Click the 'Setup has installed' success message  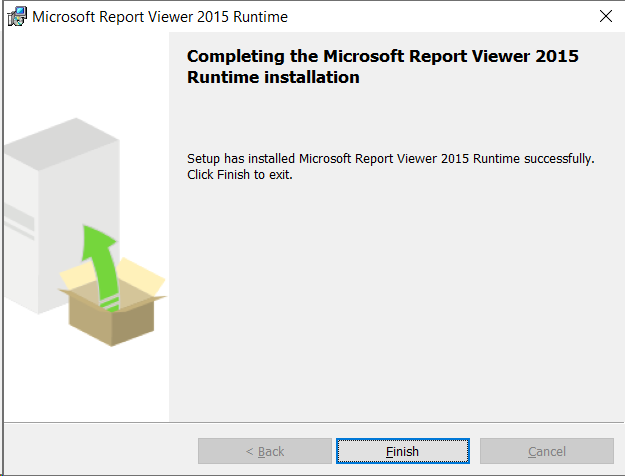point(390,159)
